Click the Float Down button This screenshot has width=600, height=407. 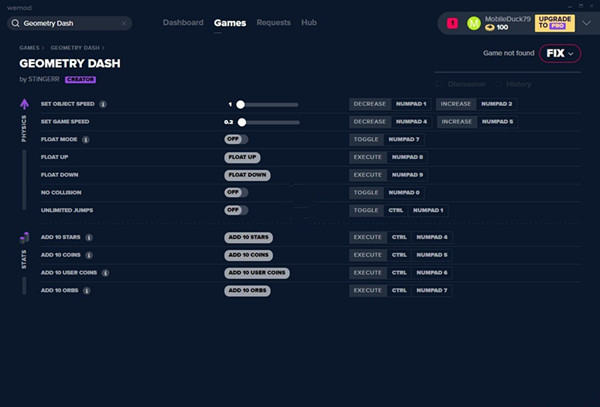coord(247,175)
